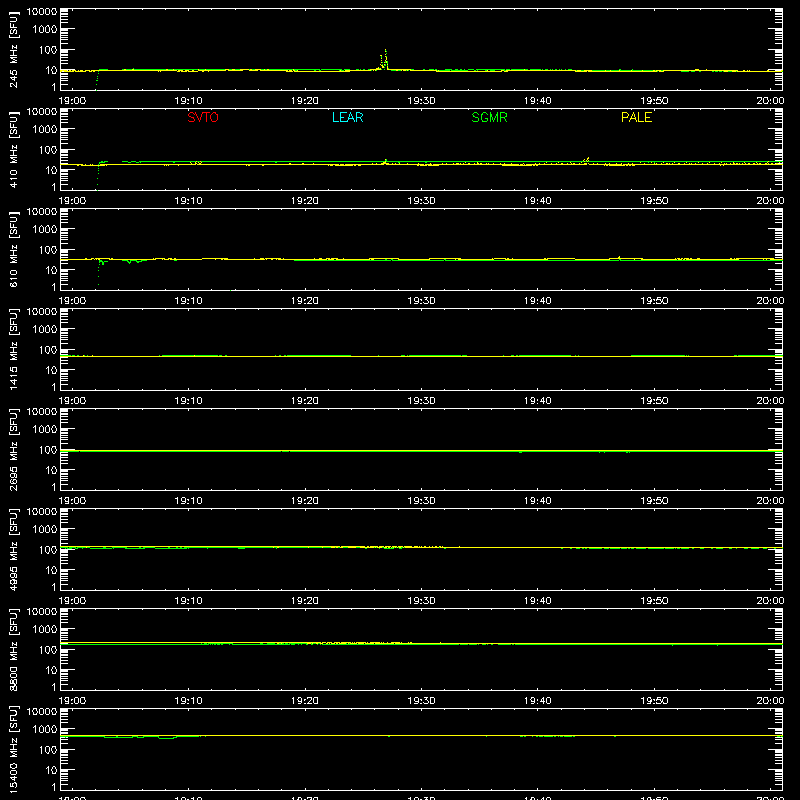Screen dimensions: 800x800
Task: Click the 100 y-axis label of 610 MHz plot
Action: pyautogui.click(x=48, y=250)
